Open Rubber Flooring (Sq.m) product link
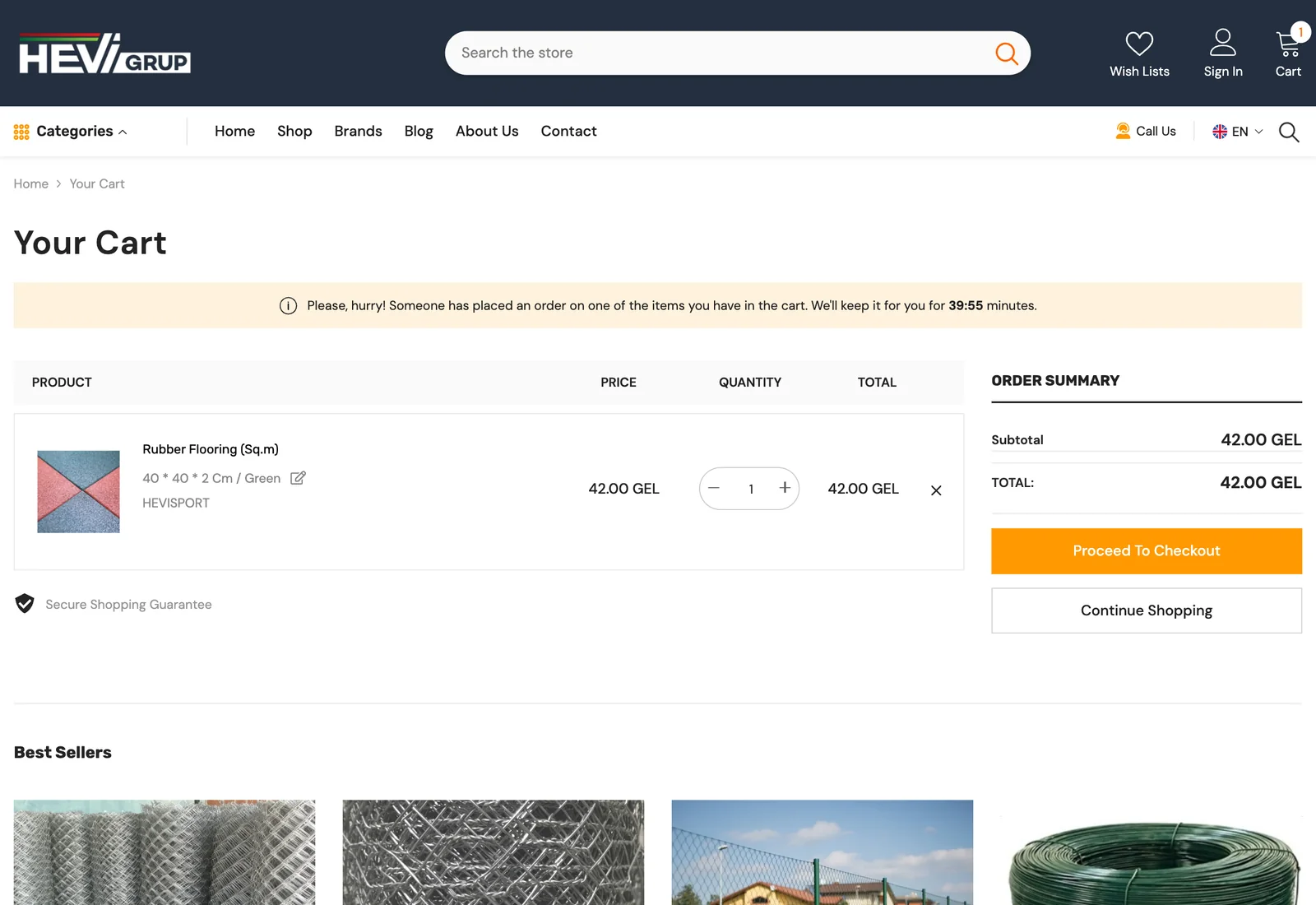 coord(211,449)
